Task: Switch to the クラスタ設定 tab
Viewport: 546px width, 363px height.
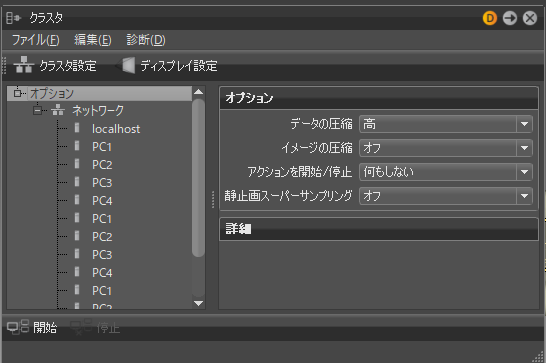Action: 55,65
